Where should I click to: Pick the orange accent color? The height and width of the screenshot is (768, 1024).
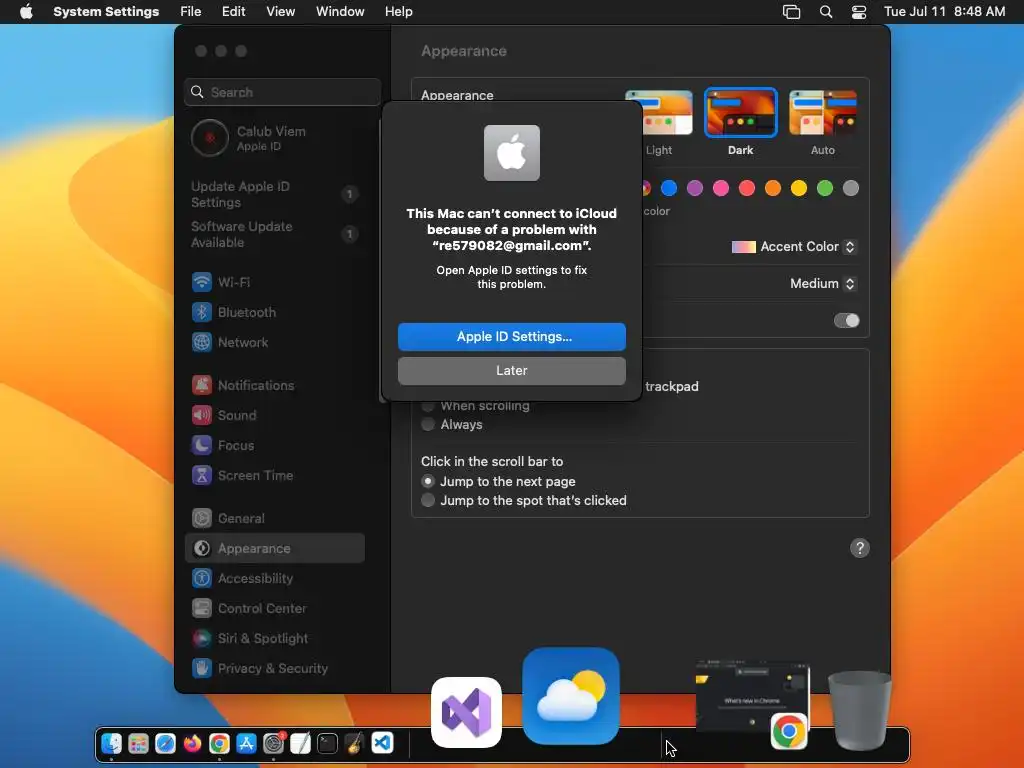[773, 188]
